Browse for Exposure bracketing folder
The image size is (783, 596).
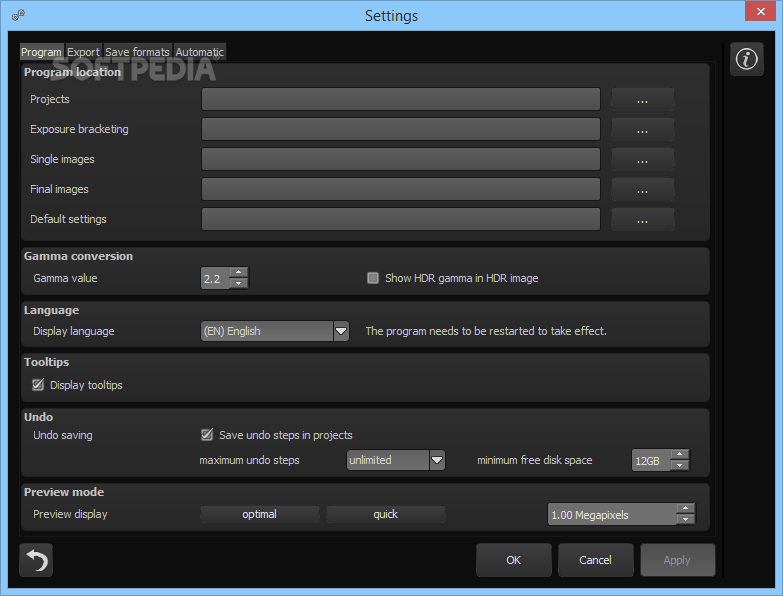pyautogui.click(x=643, y=129)
